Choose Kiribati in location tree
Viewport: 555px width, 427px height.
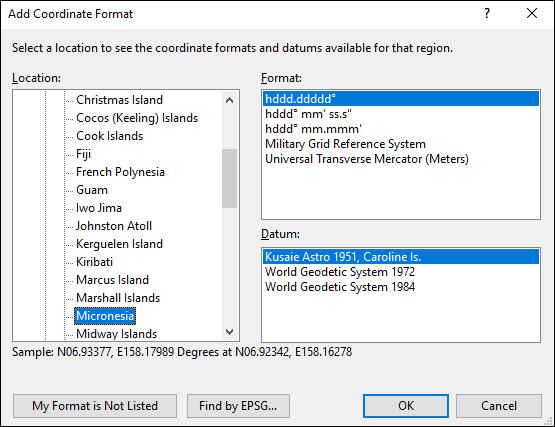tap(94, 262)
